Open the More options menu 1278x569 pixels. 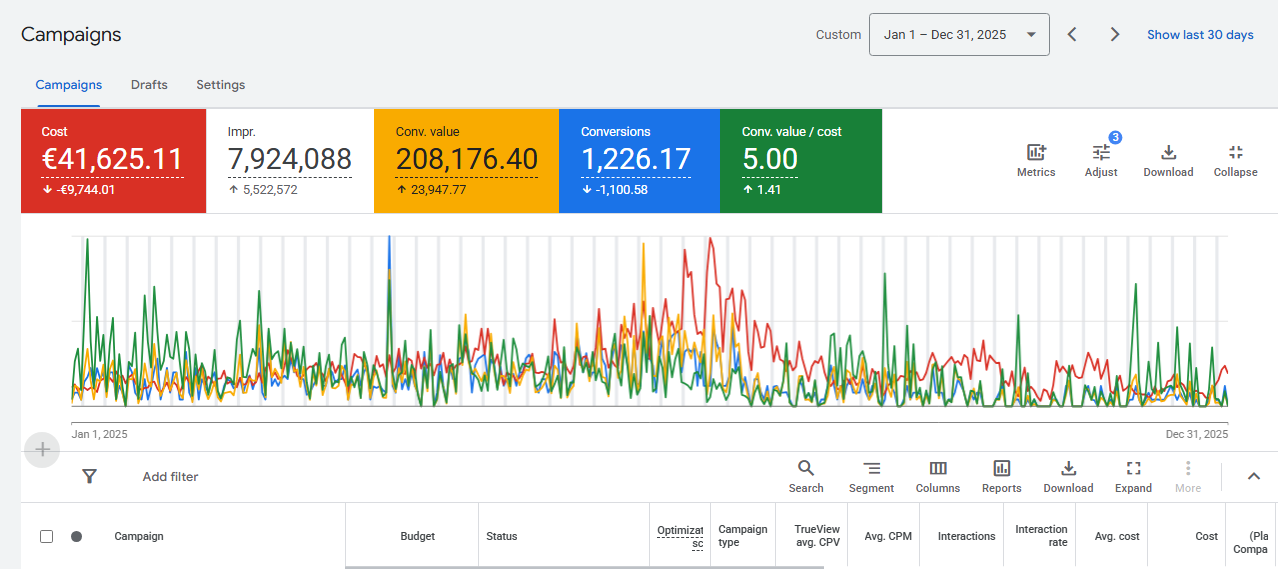pos(1188,477)
